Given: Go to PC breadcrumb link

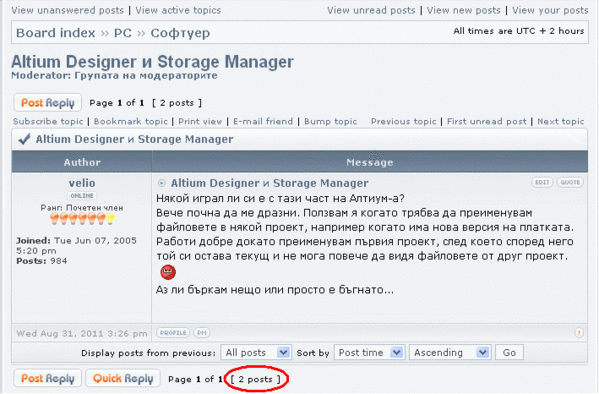Looking at the screenshot, I should tap(123, 33).
